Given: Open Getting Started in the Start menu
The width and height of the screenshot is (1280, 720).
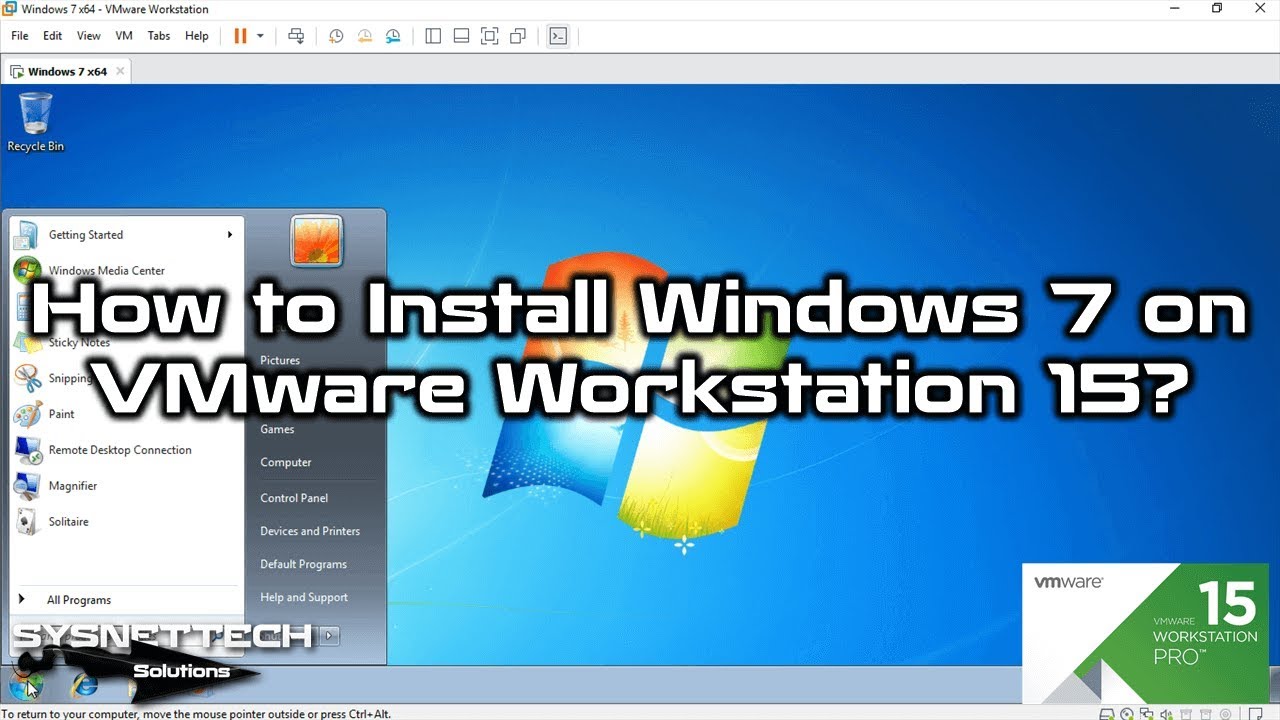Looking at the screenshot, I should 125,235.
